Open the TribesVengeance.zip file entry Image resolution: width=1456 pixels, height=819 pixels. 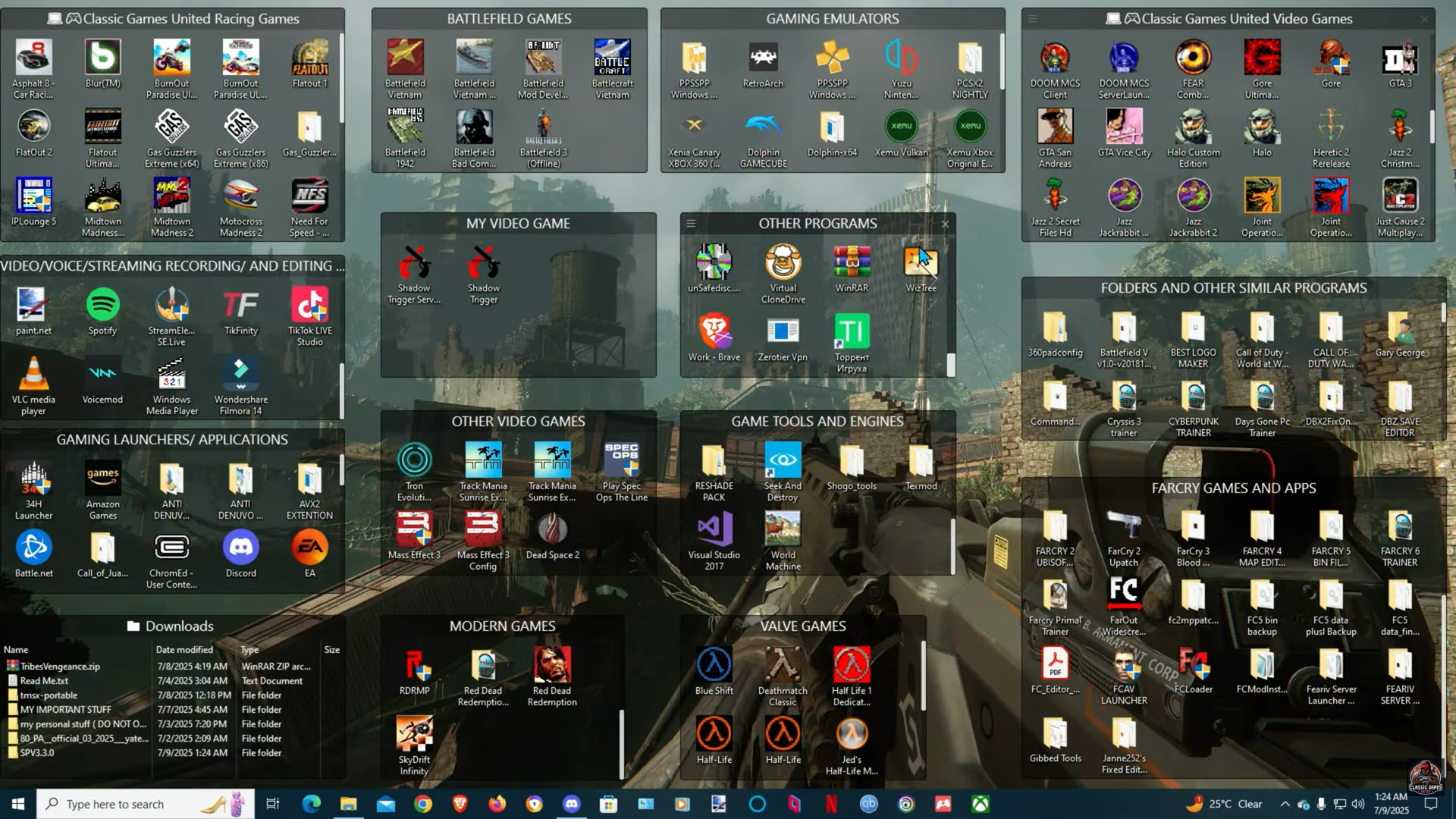(60, 667)
